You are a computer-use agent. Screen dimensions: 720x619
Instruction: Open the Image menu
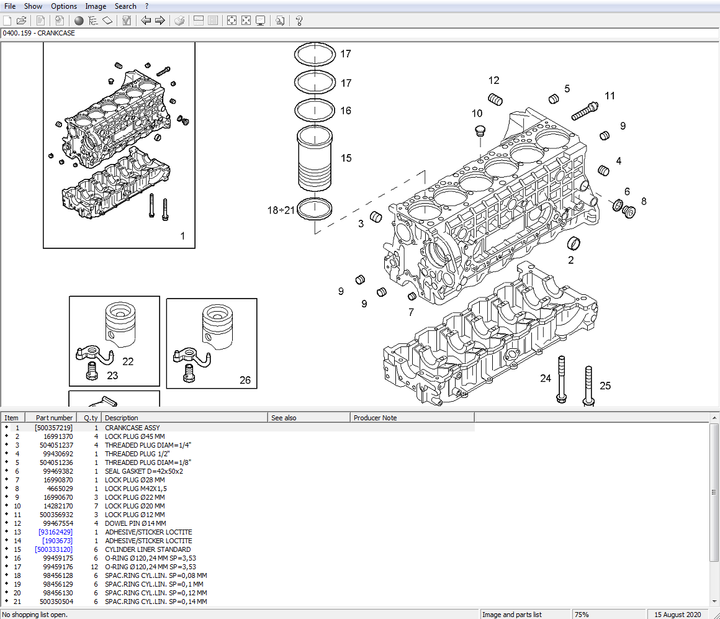[96, 6]
